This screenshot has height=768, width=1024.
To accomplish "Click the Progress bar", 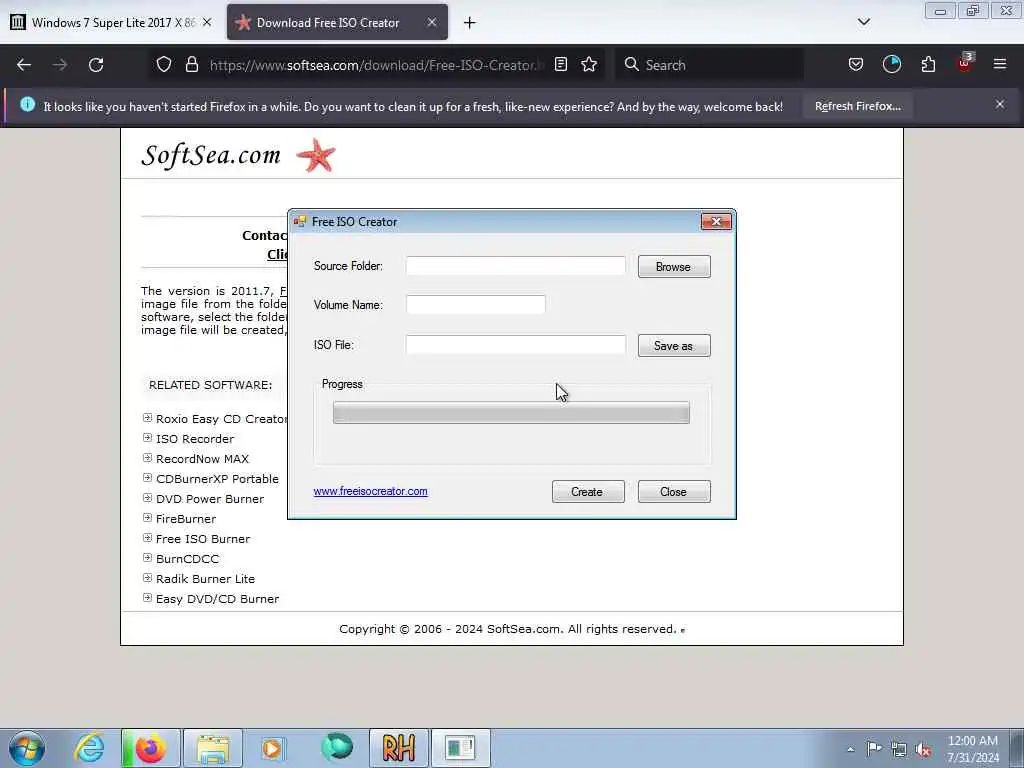I will (x=511, y=413).
